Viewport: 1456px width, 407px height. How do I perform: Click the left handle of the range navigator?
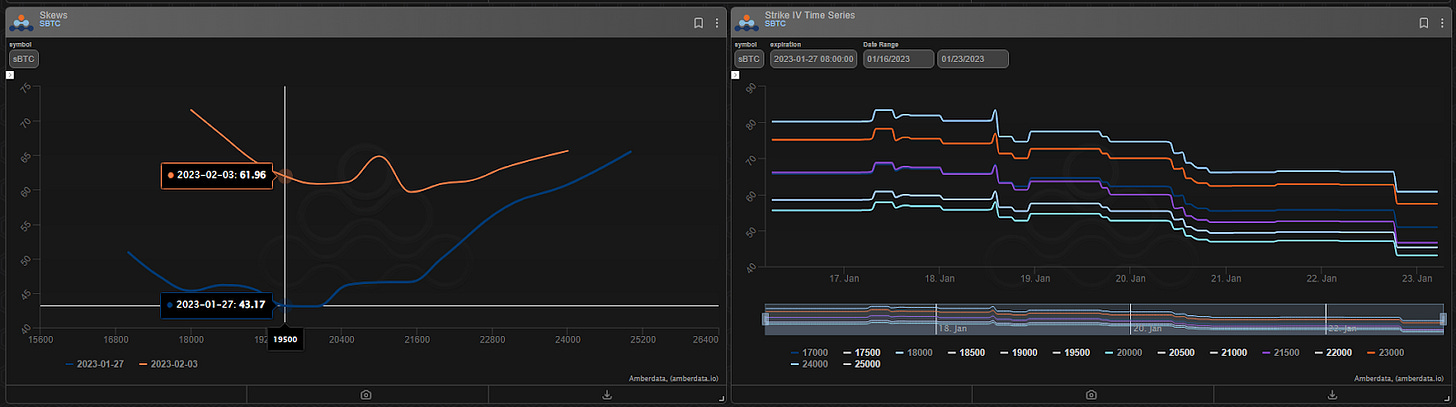[x=766, y=319]
